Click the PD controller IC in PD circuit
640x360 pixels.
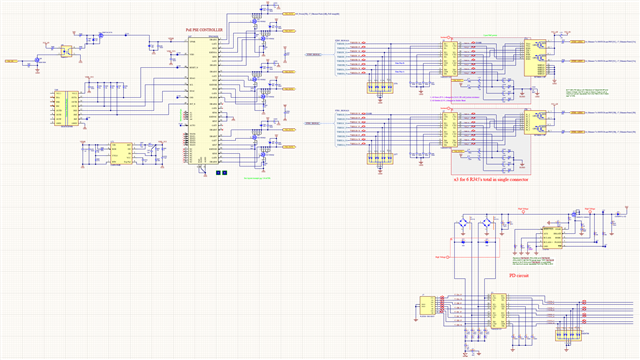click(552, 238)
